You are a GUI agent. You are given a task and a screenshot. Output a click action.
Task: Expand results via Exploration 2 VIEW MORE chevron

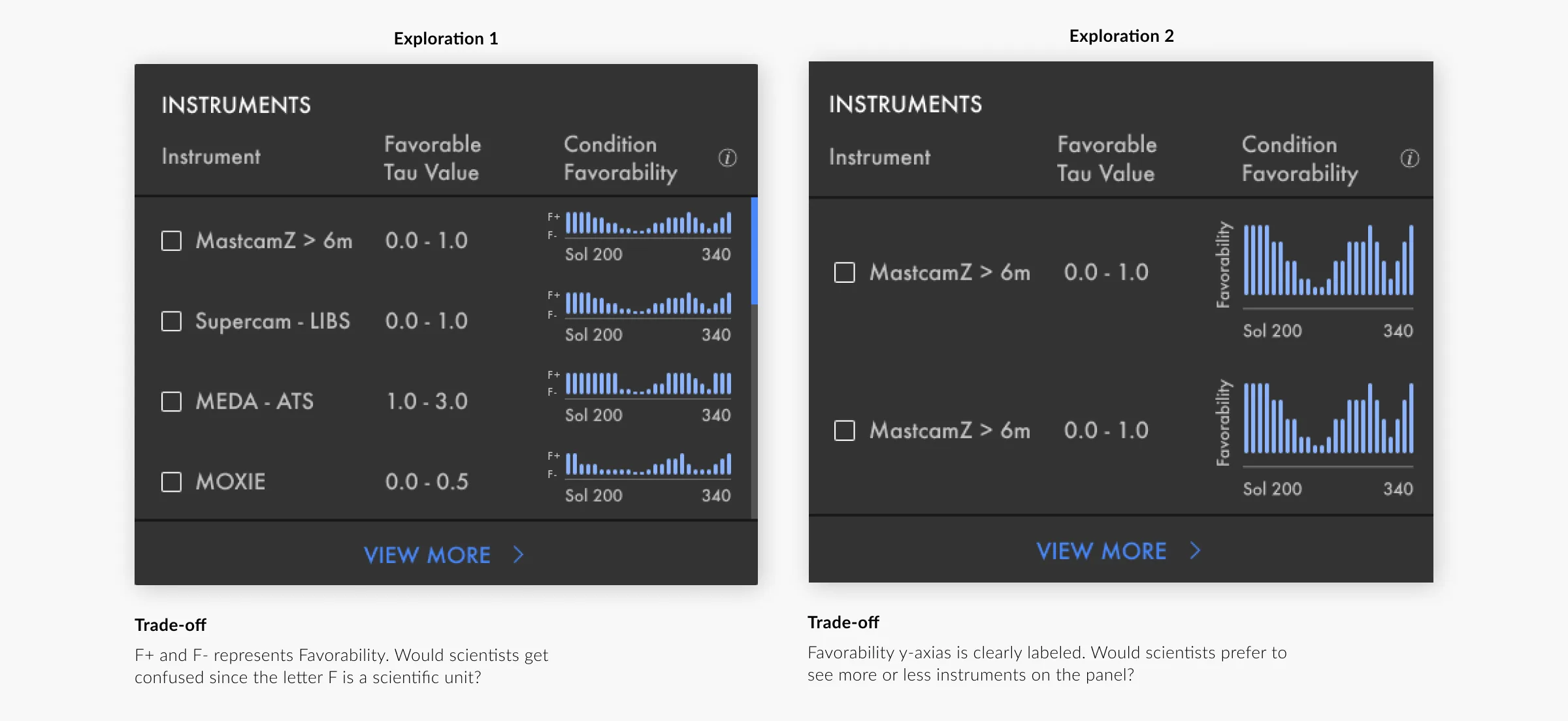click(x=1198, y=551)
